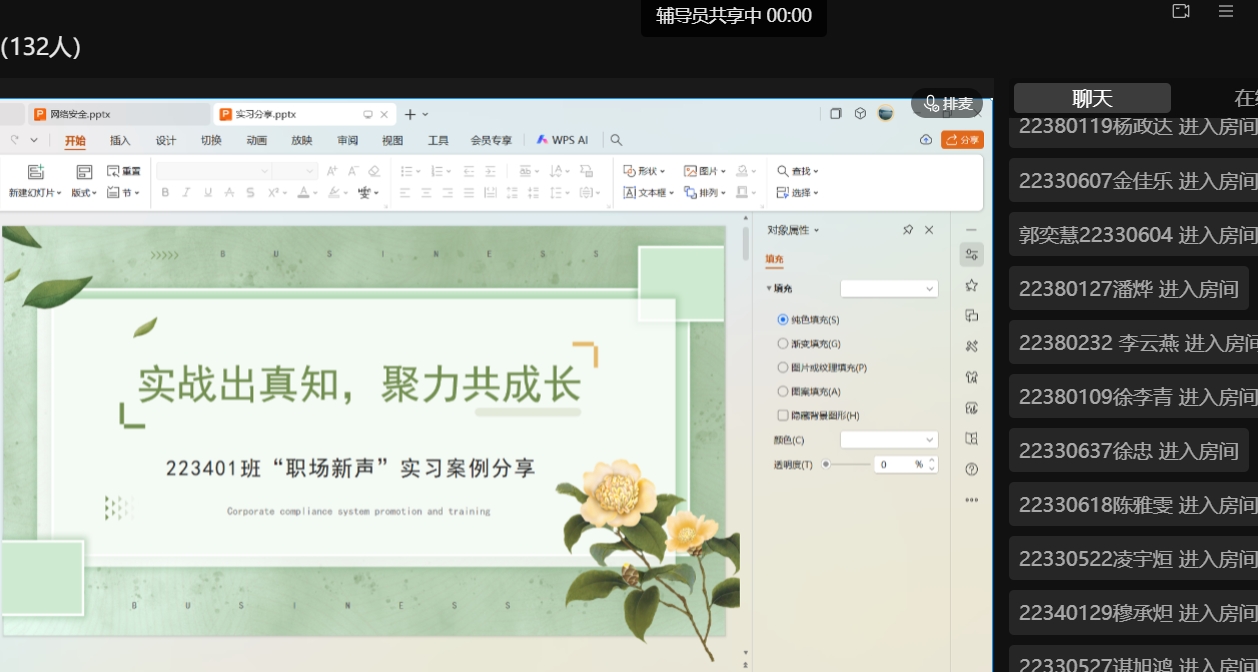This screenshot has width=1258, height=672.
Task: Open the 网络安全.pptx document tab
Action: (80, 114)
